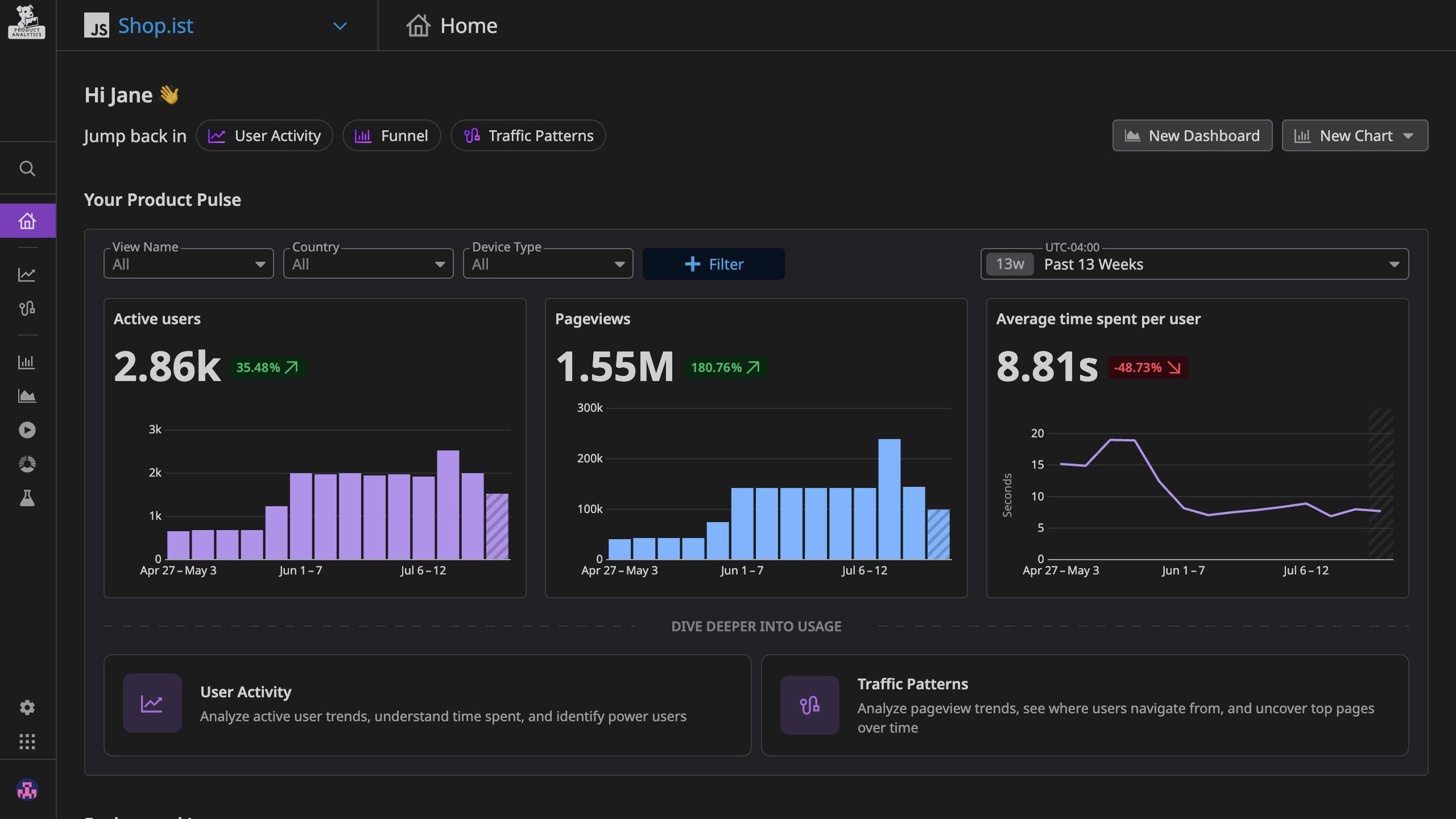Open the app grid icon in the sidebar
The image size is (1456, 819).
(27, 742)
